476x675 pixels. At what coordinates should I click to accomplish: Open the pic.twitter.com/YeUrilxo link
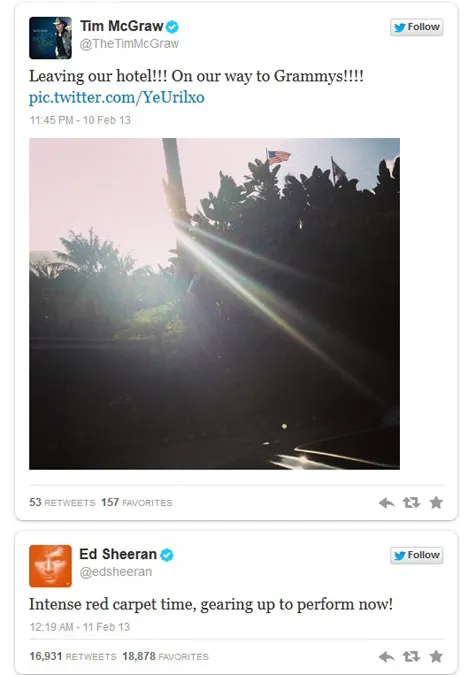(x=117, y=97)
